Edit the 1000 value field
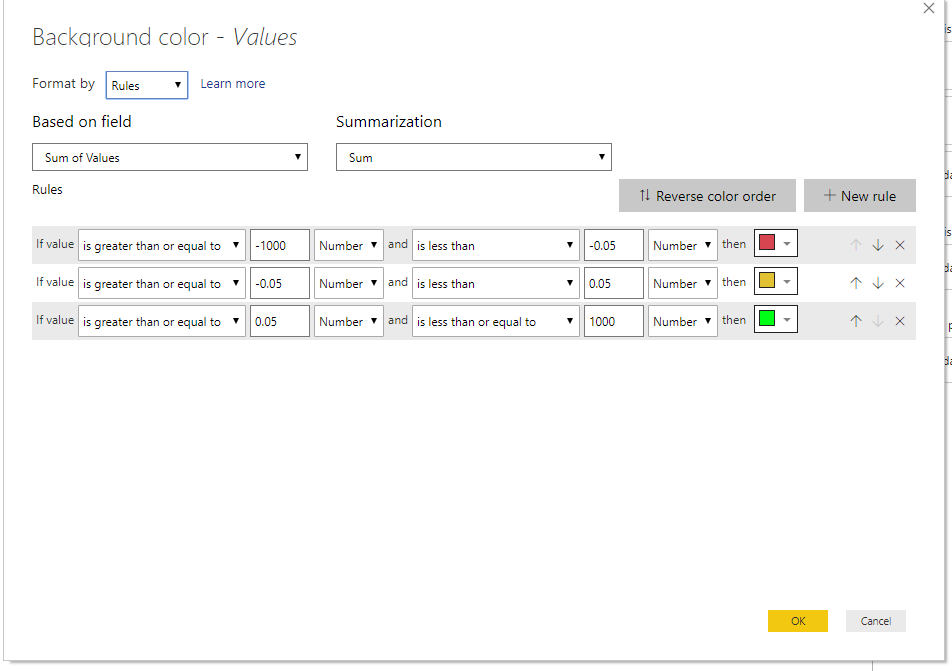The width and height of the screenshot is (952, 671). tap(614, 321)
